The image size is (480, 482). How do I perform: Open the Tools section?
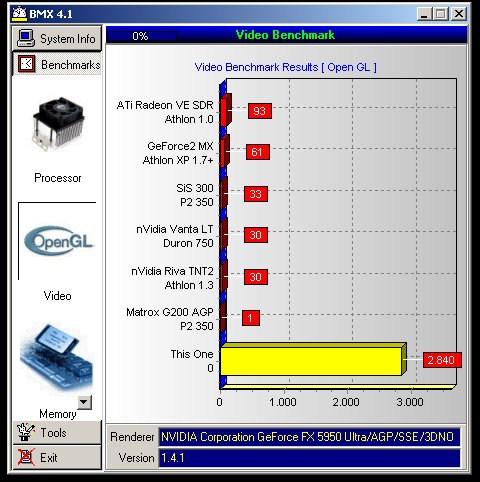pos(57,432)
